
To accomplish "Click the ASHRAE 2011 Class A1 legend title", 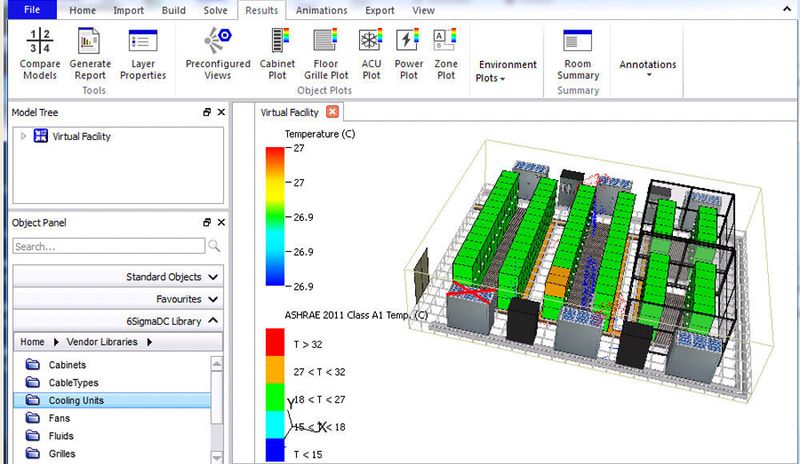I will pos(356,315).
